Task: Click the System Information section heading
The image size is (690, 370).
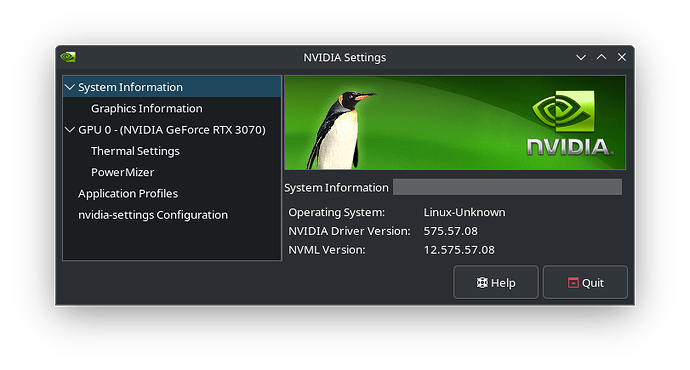Action: point(336,187)
